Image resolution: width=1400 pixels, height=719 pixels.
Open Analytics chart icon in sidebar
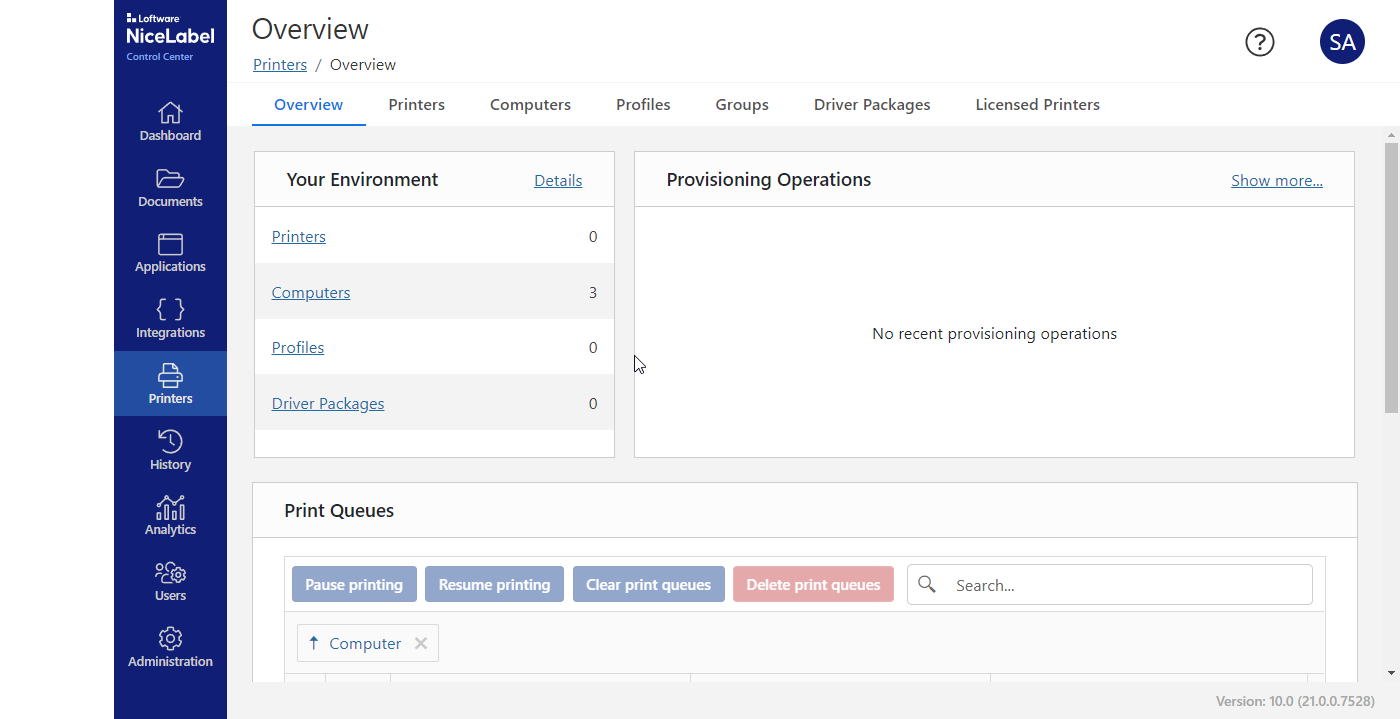tap(170, 508)
